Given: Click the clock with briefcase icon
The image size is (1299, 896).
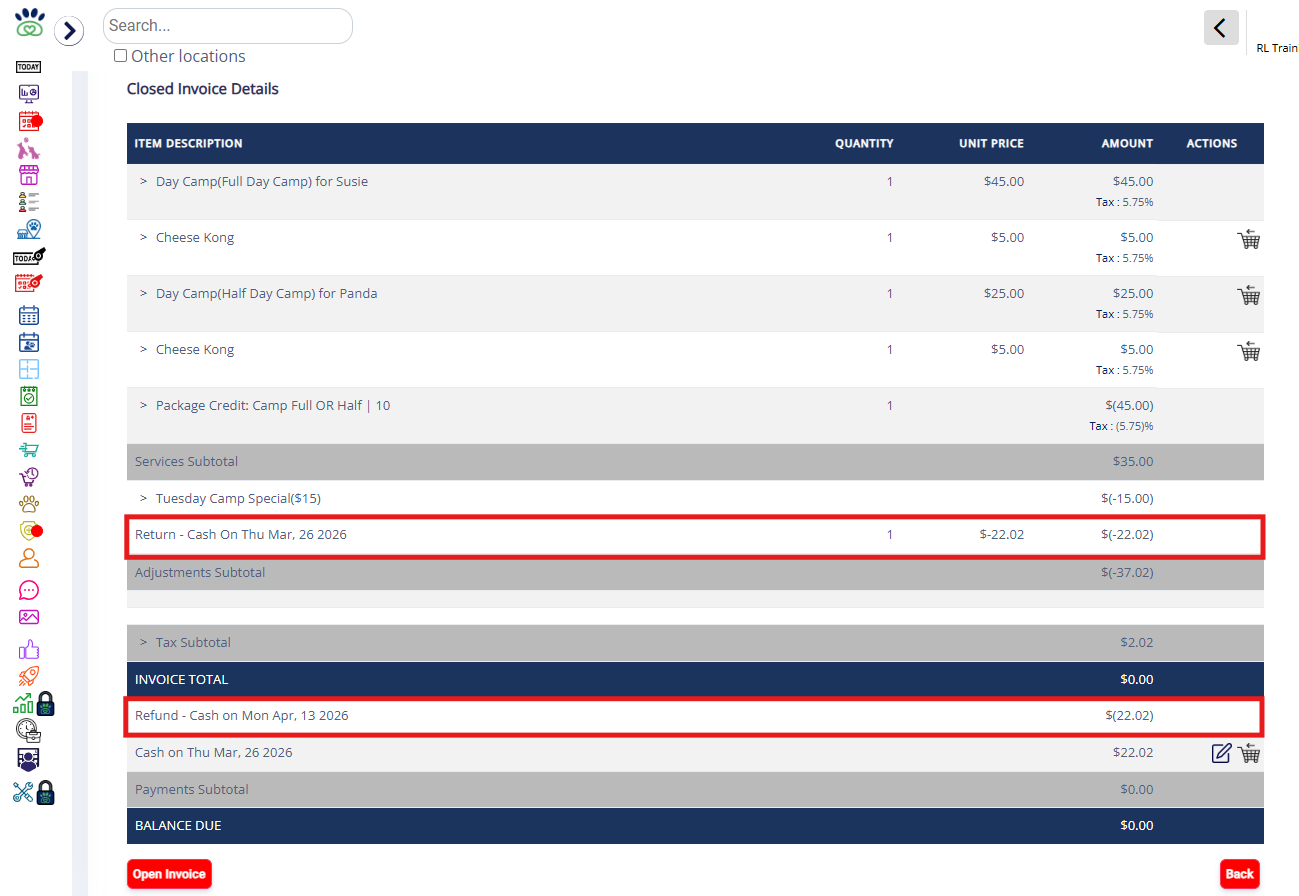Looking at the screenshot, I should point(29,730).
